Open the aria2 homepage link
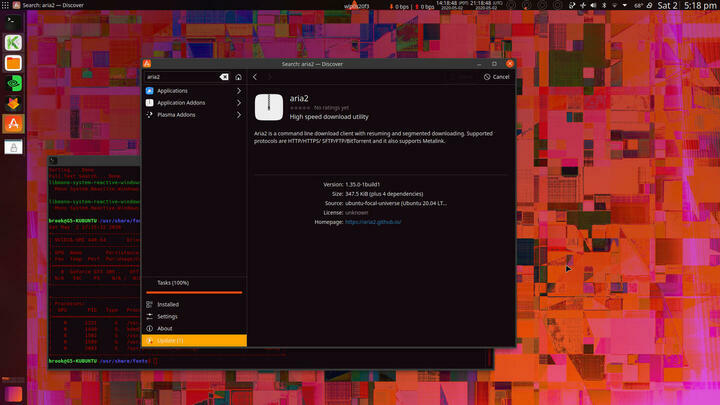720x405 pixels. point(373,222)
